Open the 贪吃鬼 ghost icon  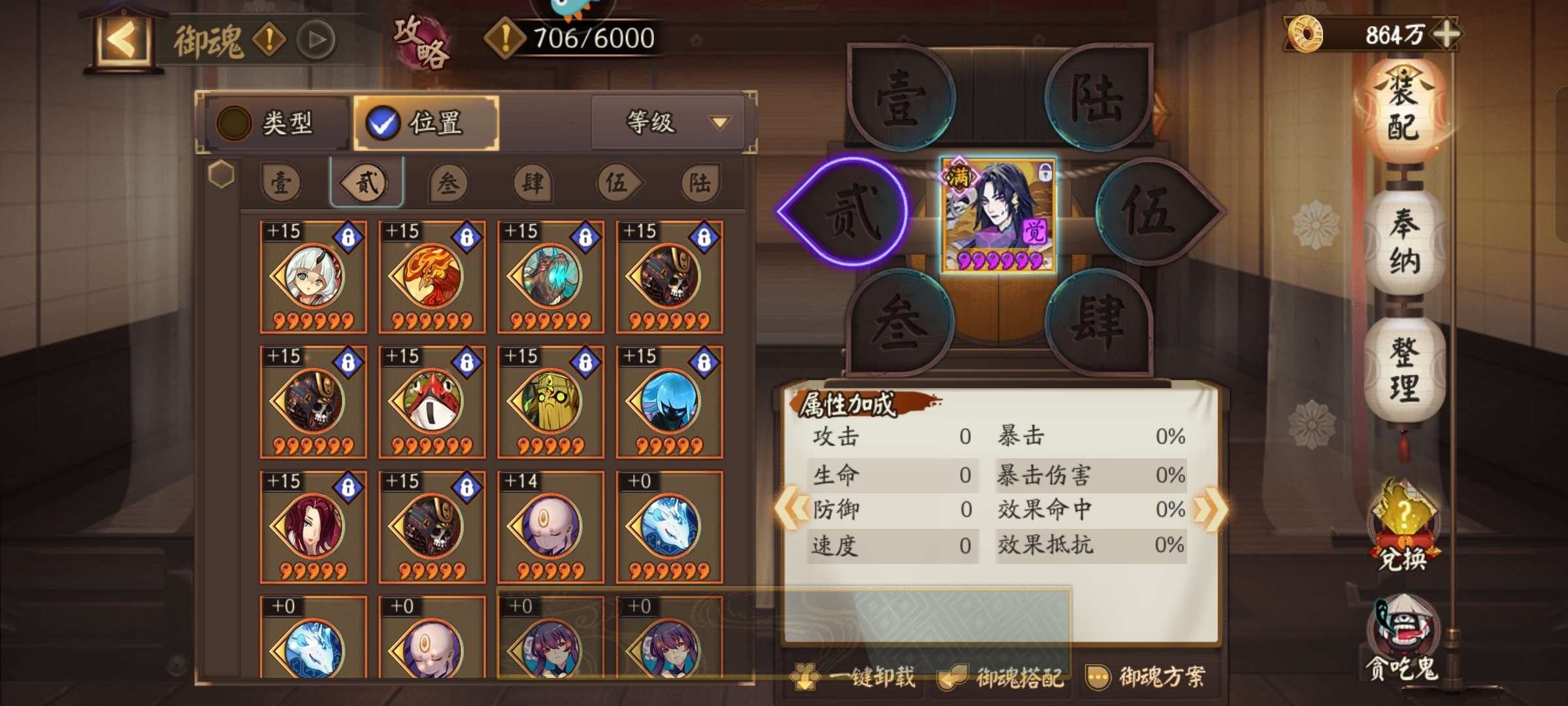point(1403,638)
